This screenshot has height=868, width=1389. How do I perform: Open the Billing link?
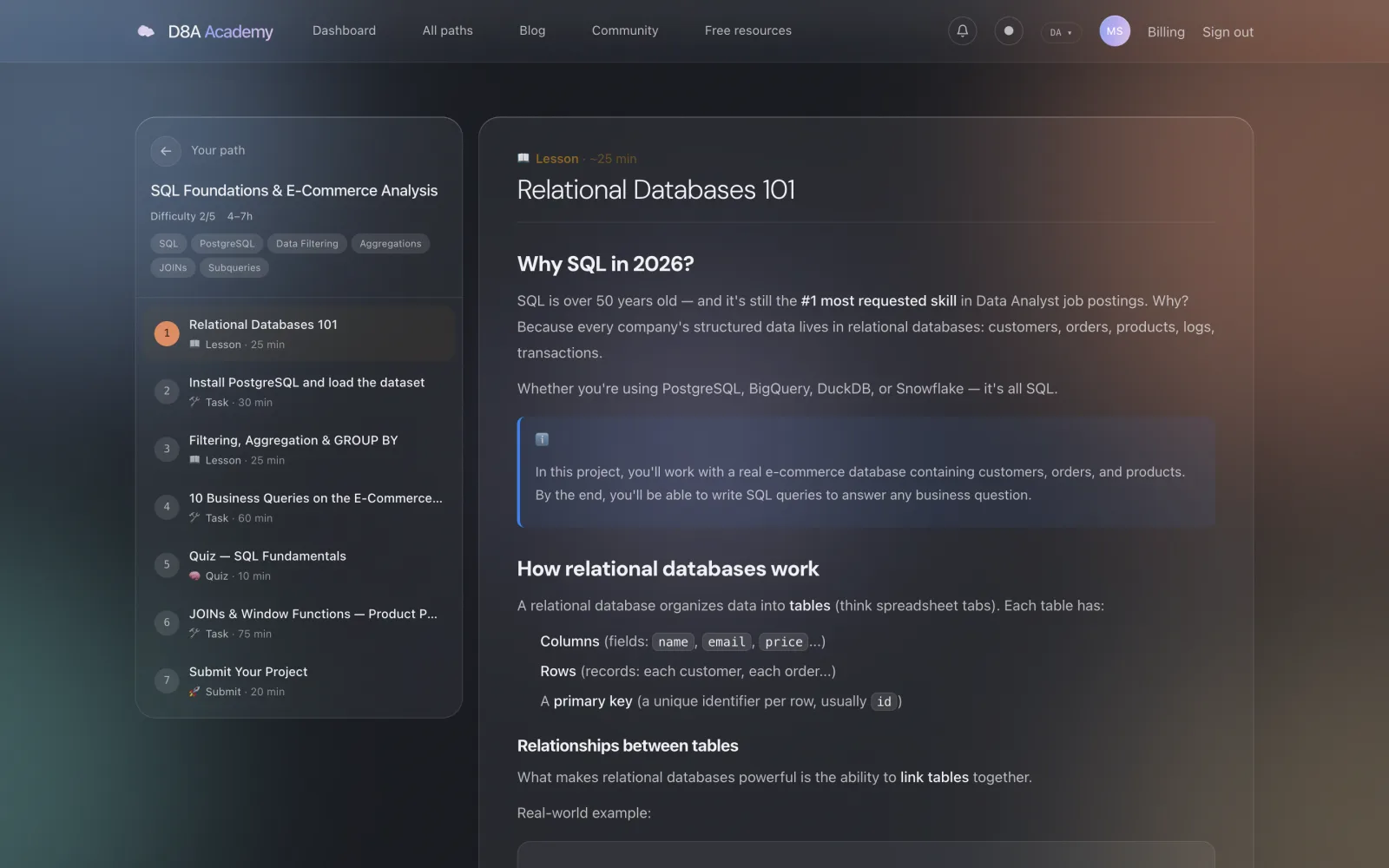[1166, 32]
